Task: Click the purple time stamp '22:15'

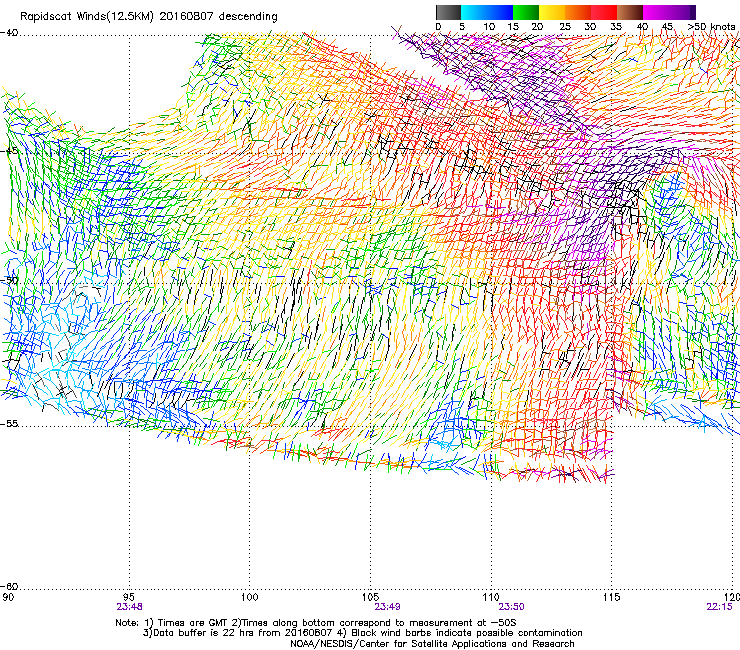Action: click(x=719, y=607)
